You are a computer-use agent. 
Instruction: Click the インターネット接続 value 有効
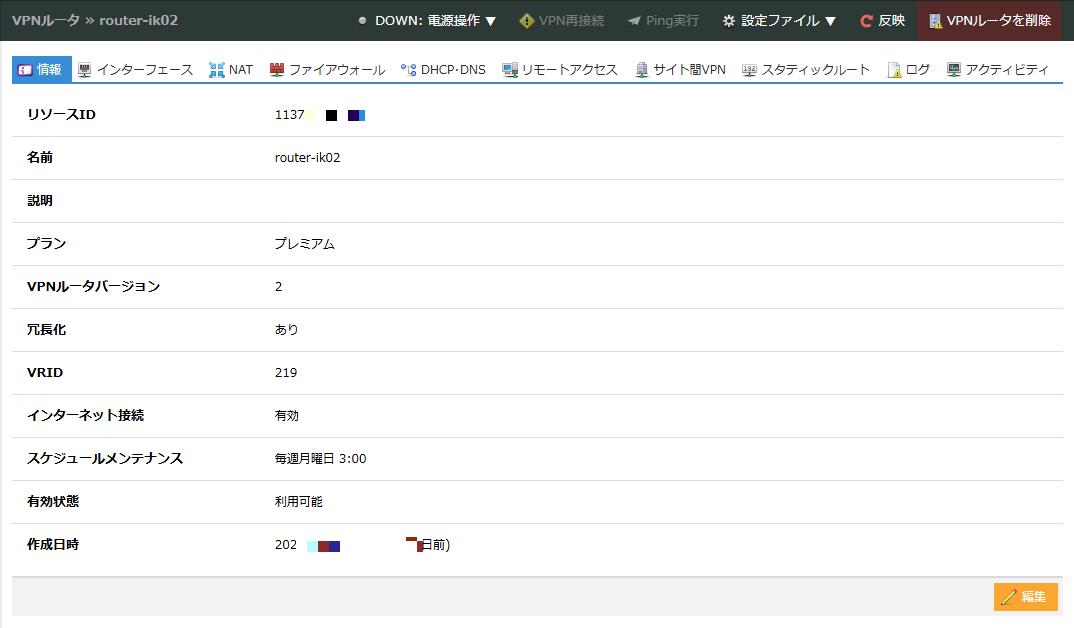tap(286, 416)
